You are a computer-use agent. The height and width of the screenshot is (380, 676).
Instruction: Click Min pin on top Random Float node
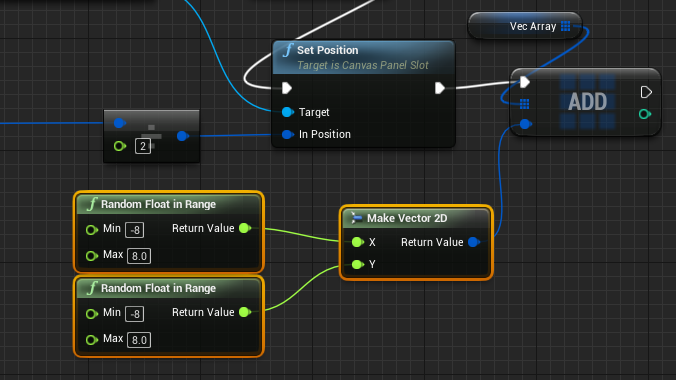[91, 229]
